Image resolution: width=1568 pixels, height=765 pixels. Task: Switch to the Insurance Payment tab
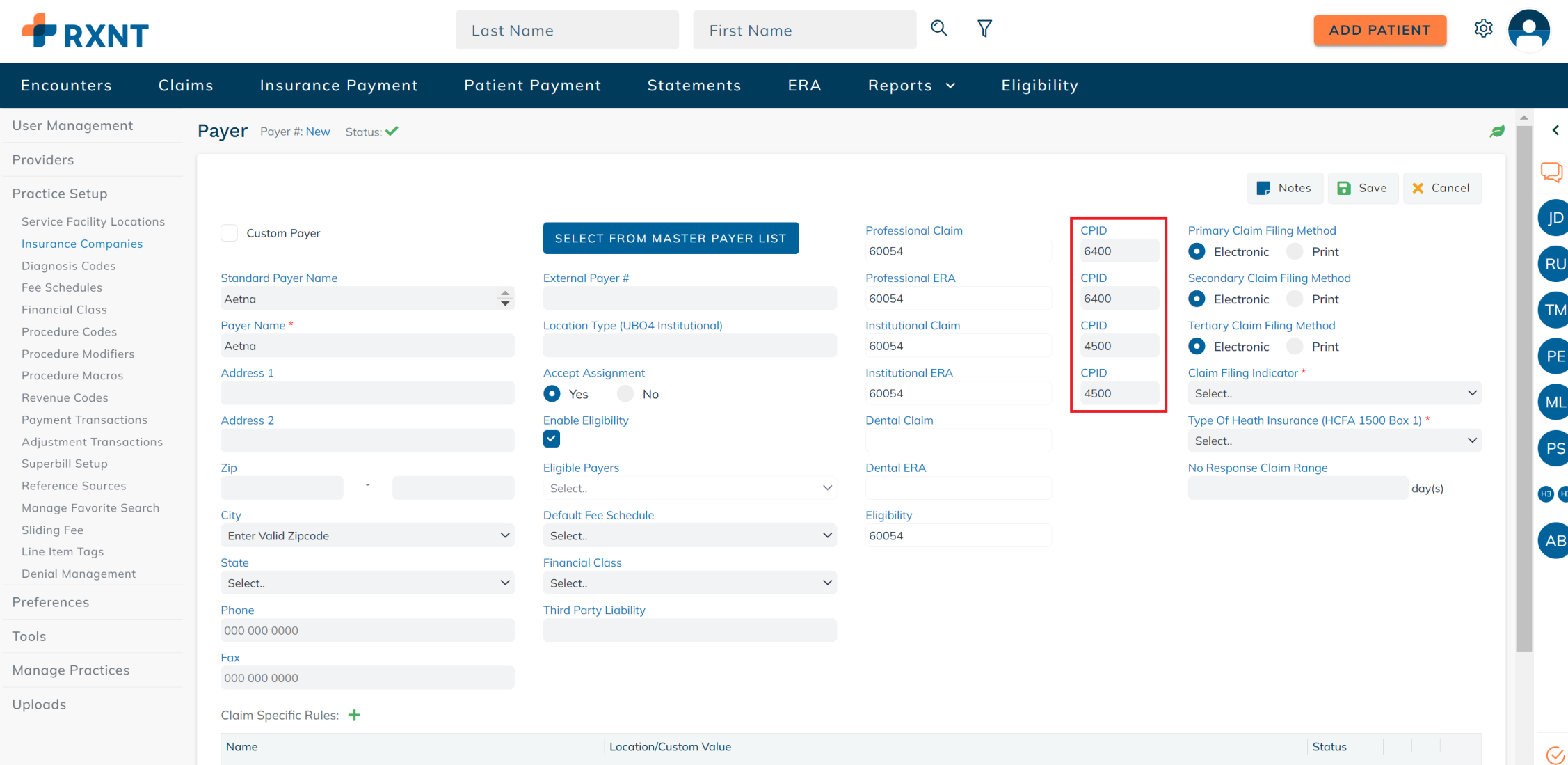pyautogui.click(x=339, y=85)
